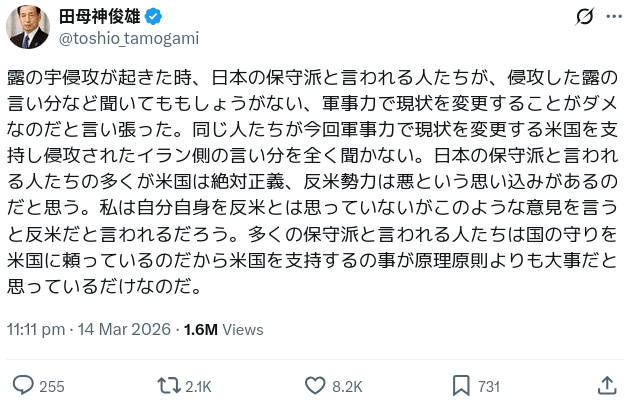Click the reply speech bubble icon

click(22, 385)
